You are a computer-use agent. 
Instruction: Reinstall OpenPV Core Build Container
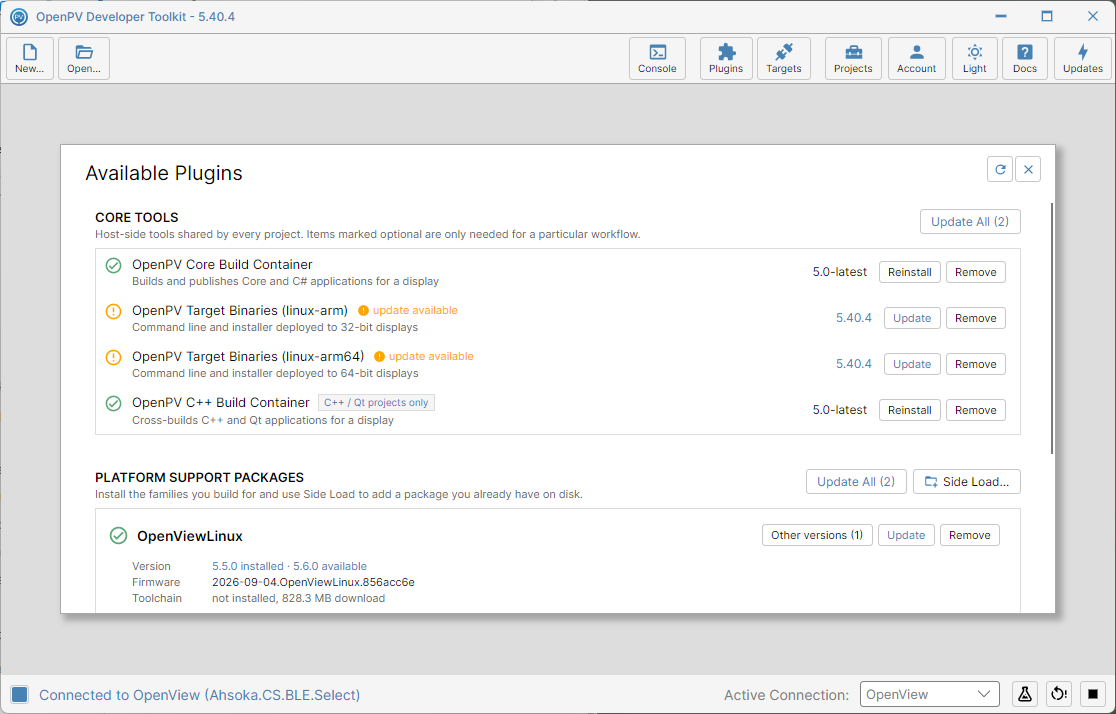910,272
